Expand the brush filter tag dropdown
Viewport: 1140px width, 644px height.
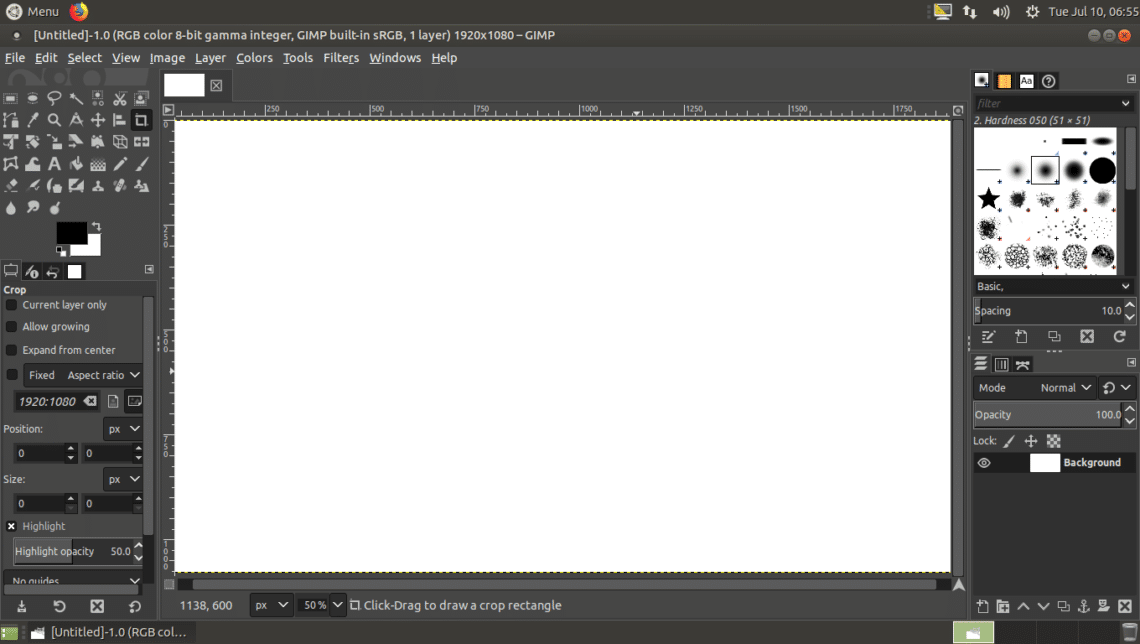tap(1125, 103)
